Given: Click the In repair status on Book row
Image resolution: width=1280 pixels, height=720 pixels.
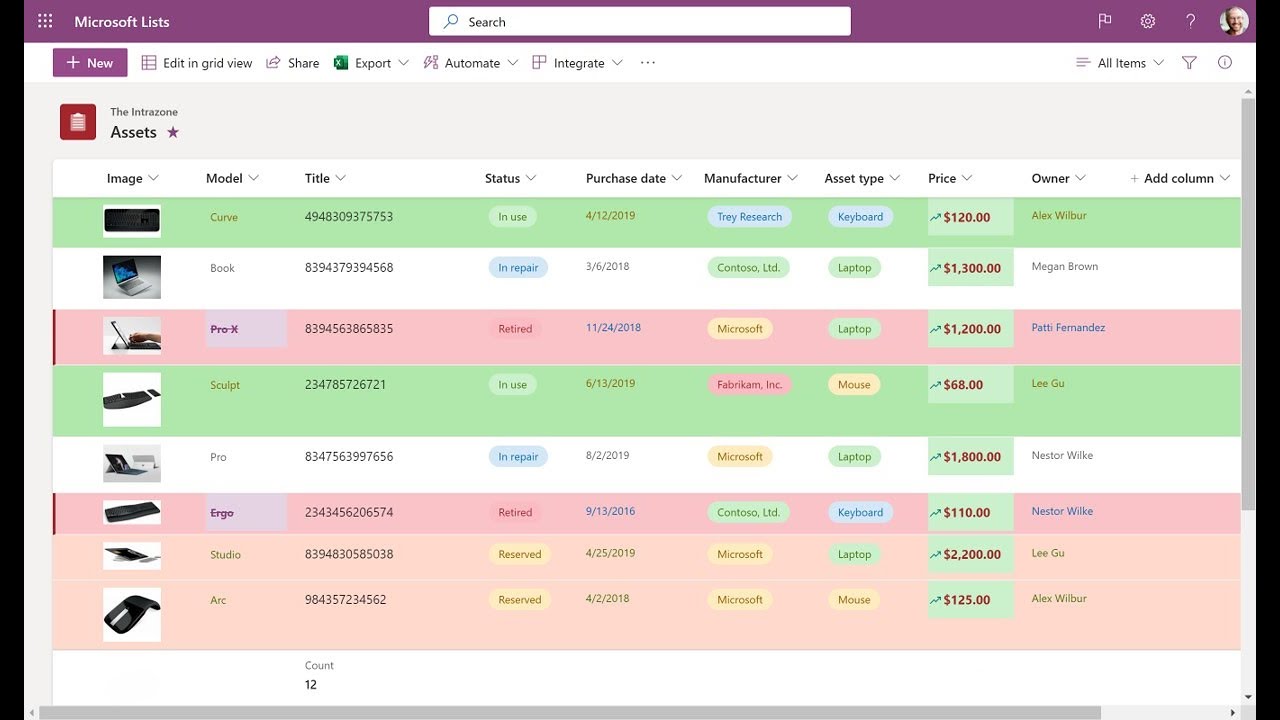Looking at the screenshot, I should (518, 268).
